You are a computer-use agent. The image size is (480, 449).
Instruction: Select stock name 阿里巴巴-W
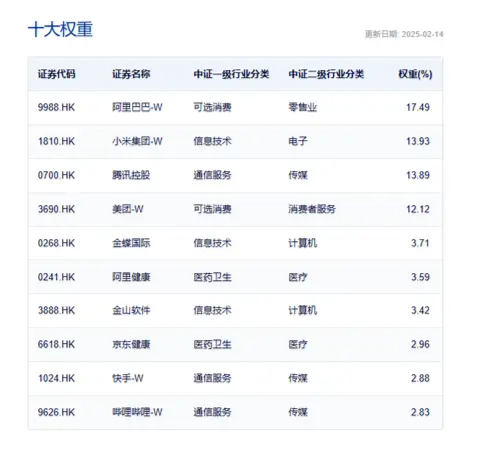(137, 107)
